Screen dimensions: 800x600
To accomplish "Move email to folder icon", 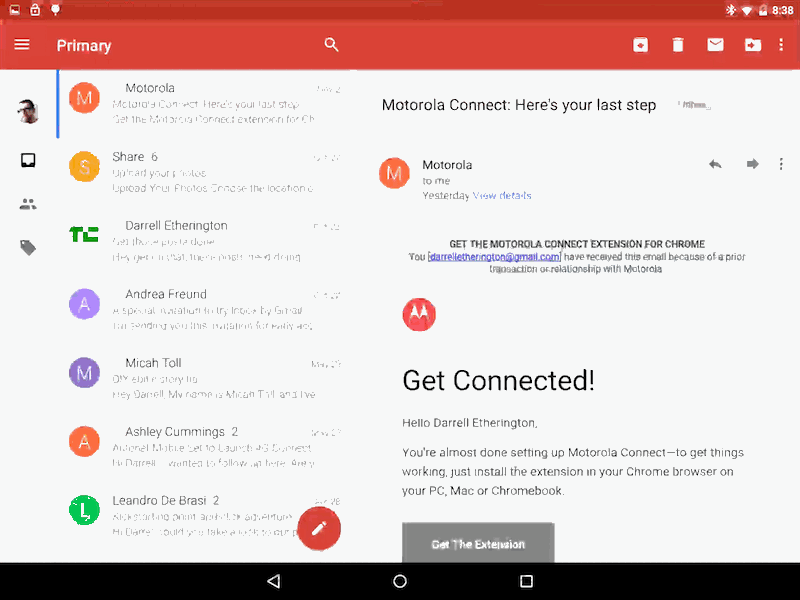I will (x=753, y=45).
